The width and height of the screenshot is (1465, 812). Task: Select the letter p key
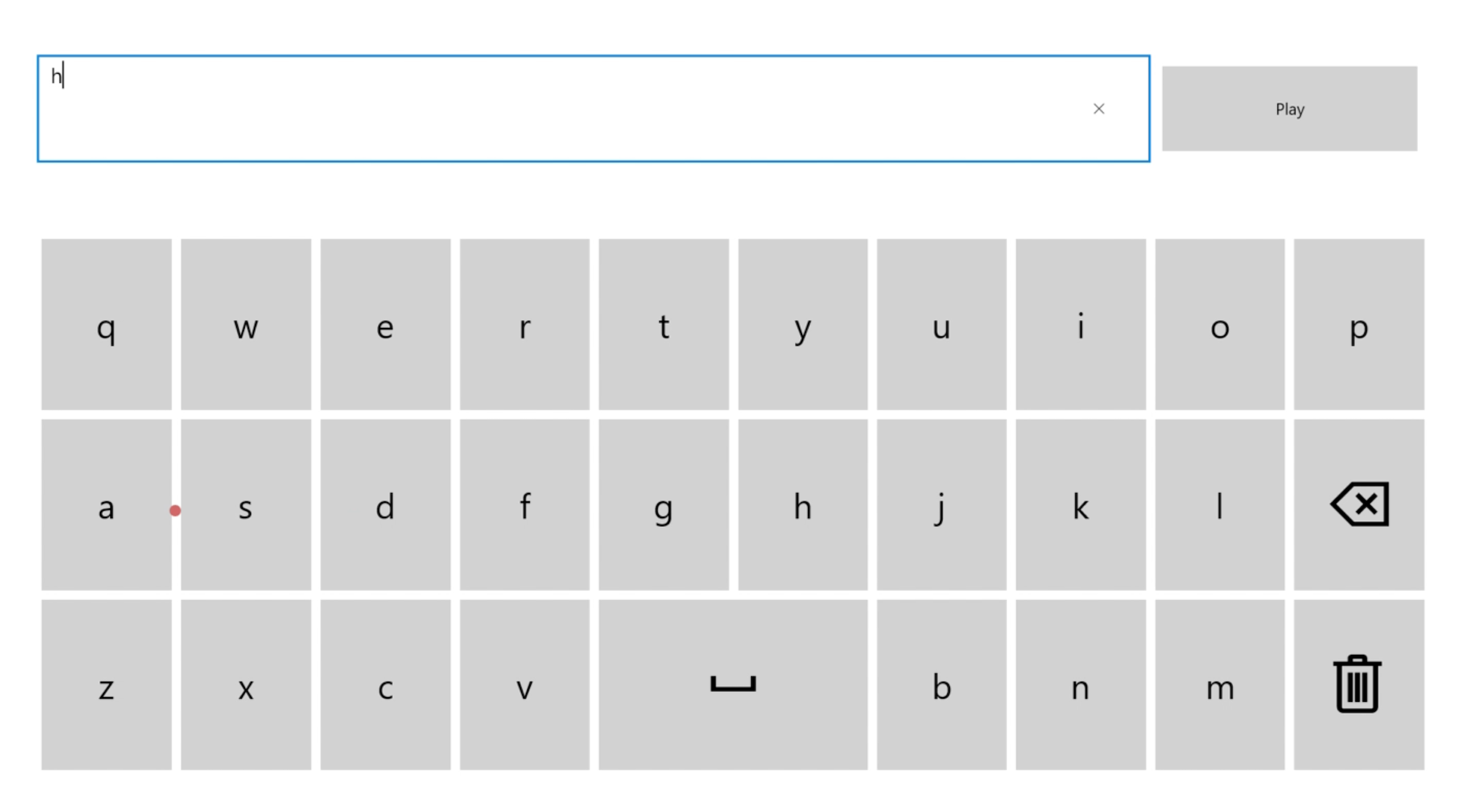click(x=1358, y=324)
